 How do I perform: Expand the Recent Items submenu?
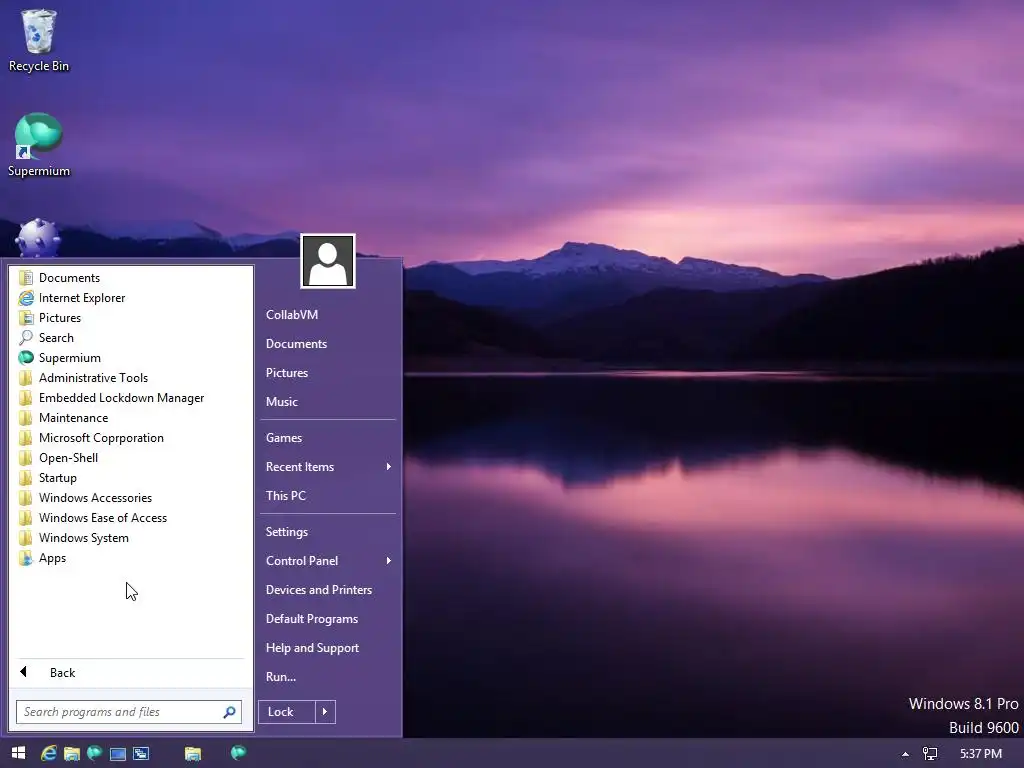pyautogui.click(x=328, y=467)
